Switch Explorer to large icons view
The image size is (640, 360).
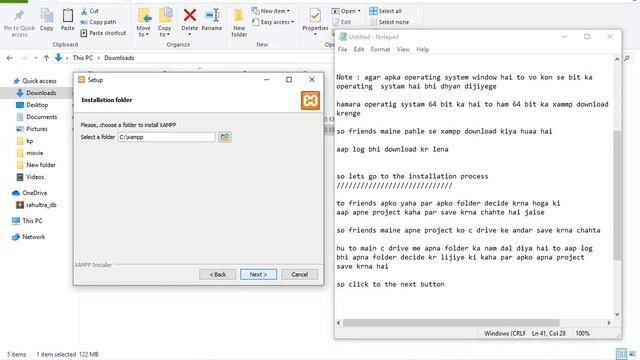pos(632,354)
